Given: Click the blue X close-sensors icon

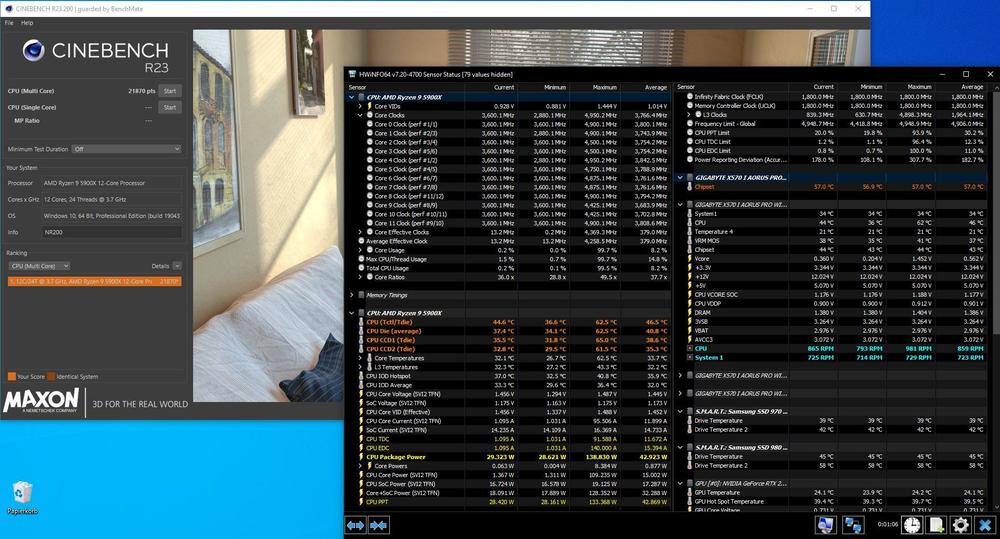Looking at the screenshot, I should 985,525.
